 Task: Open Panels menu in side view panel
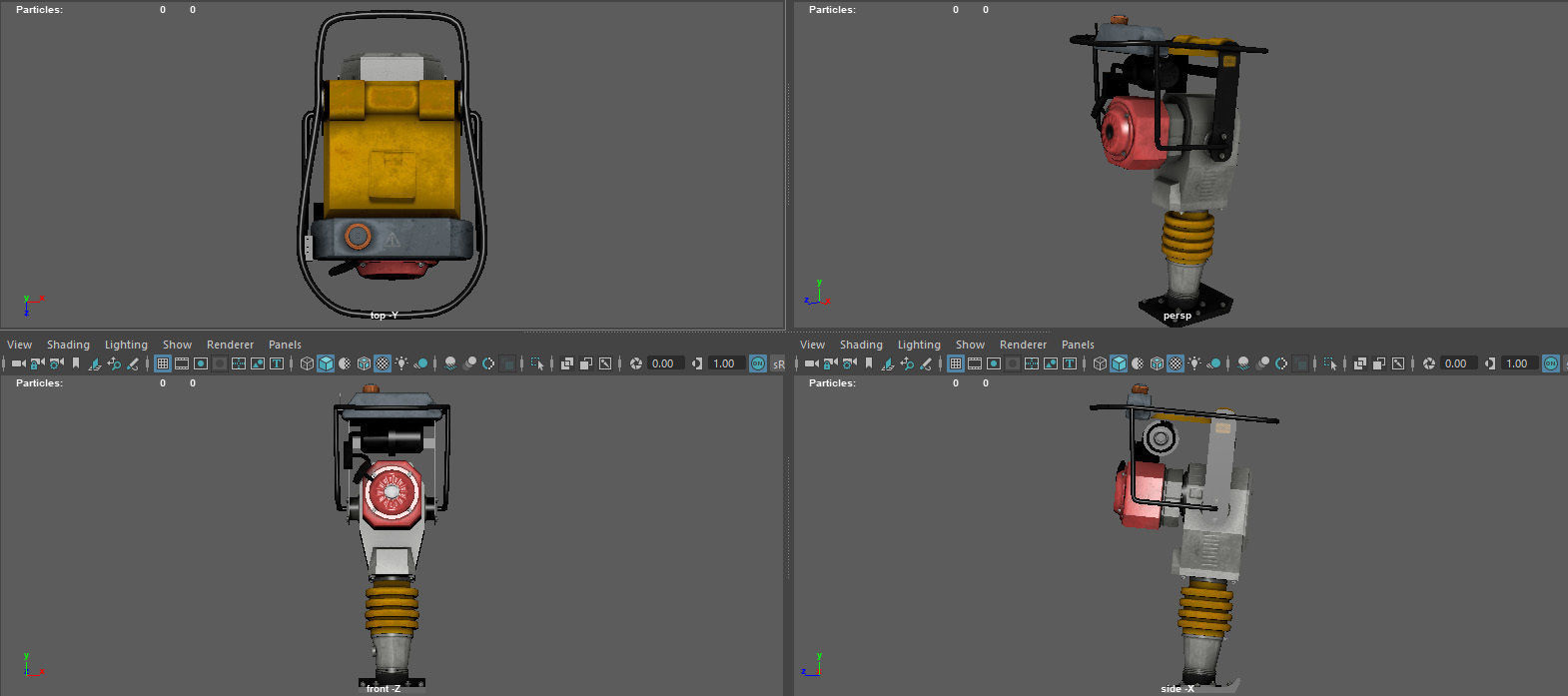[1078, 345]
